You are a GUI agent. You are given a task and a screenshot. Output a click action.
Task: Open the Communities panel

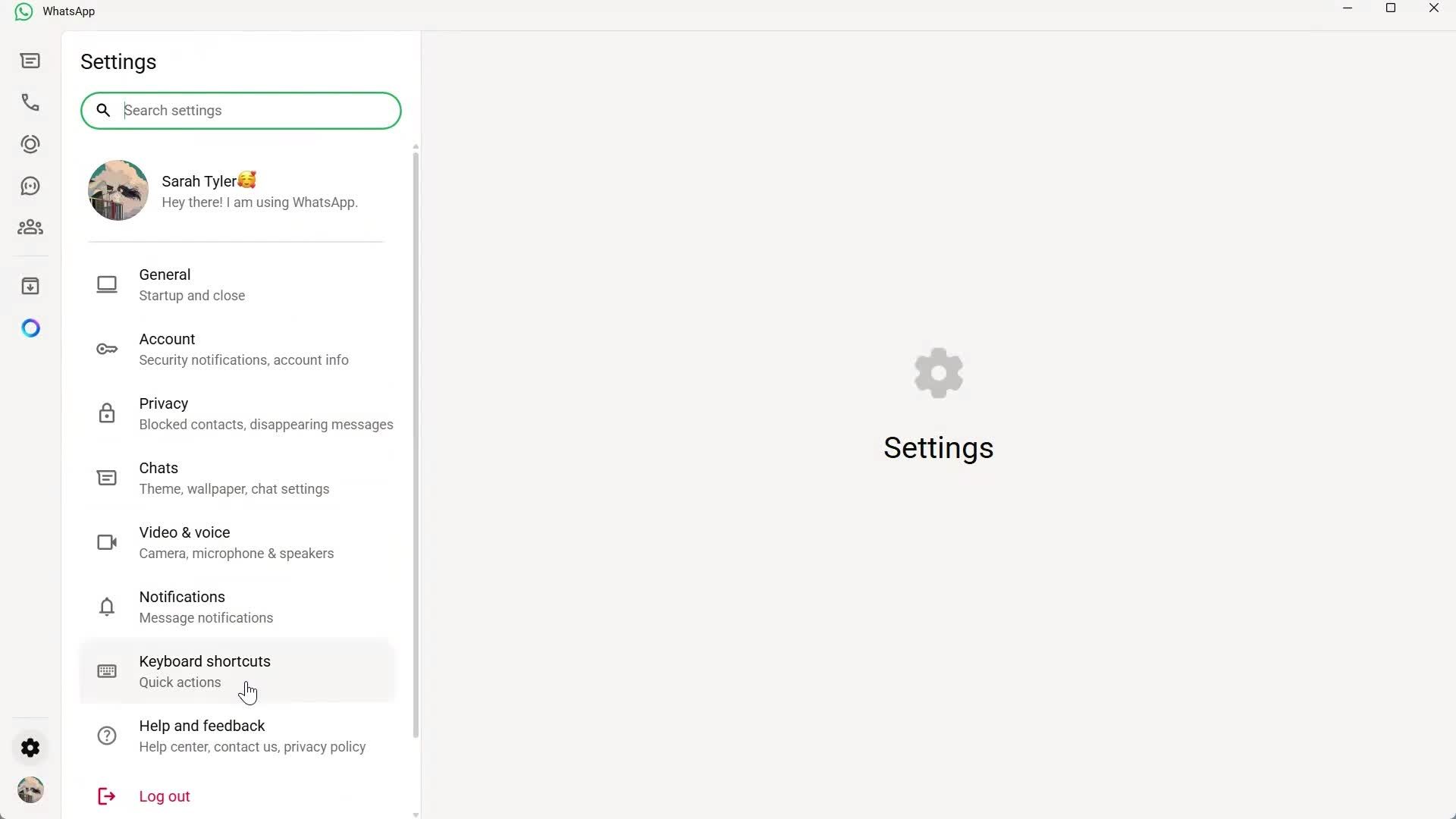(x=30, y=227)
